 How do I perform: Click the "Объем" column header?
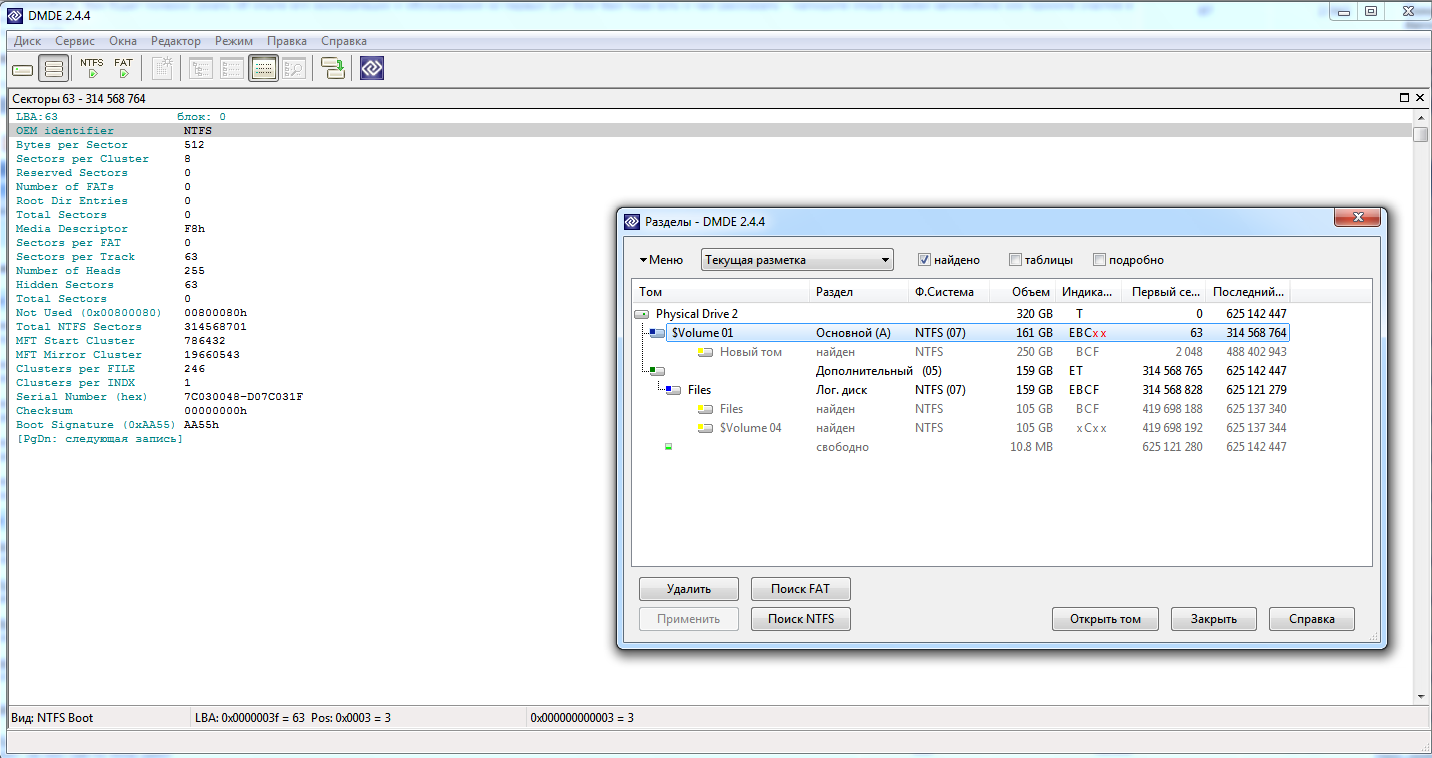(x=1030, y=292)
